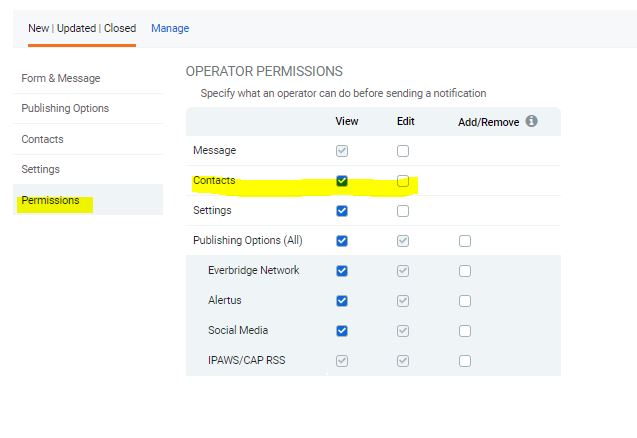
Task: Check Add/Remove for IPAWS/CAP RSS
Action: click(x=465, y=361)
